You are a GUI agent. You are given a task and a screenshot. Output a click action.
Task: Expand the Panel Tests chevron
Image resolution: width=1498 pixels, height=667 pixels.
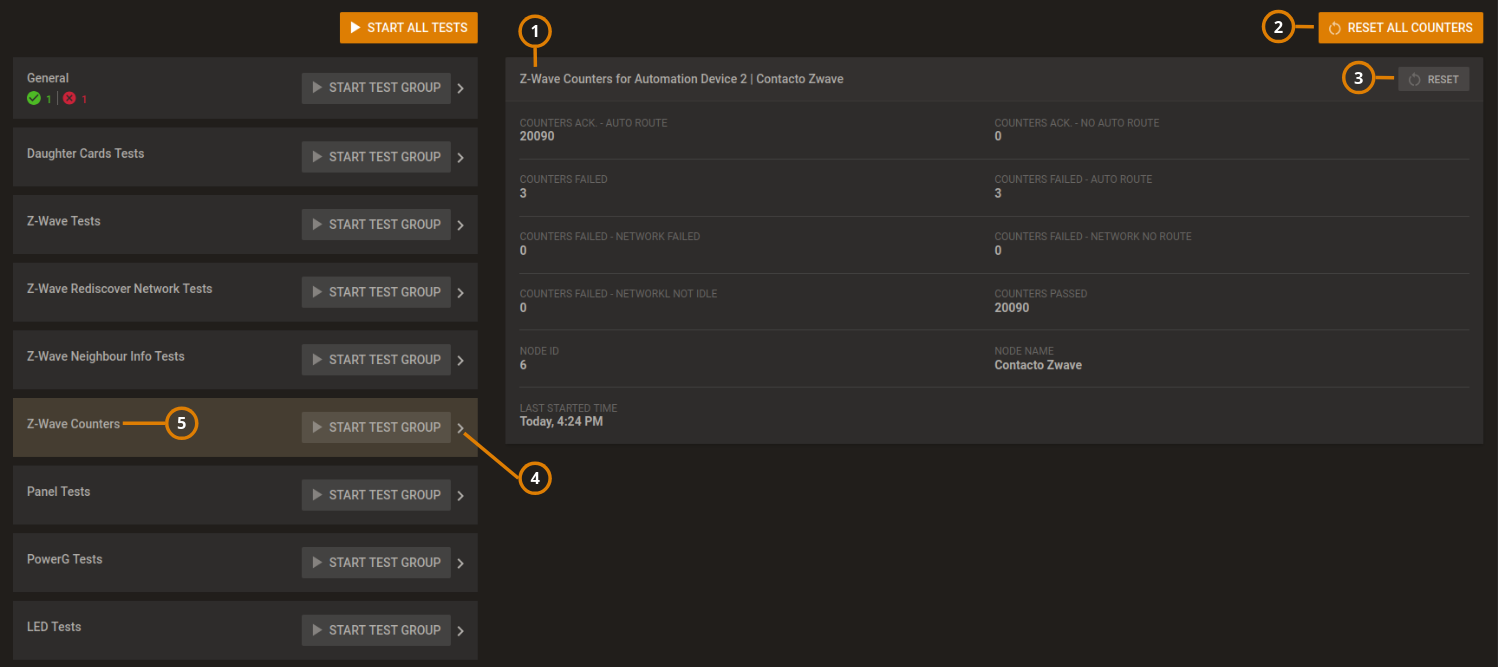coord(461,496)
